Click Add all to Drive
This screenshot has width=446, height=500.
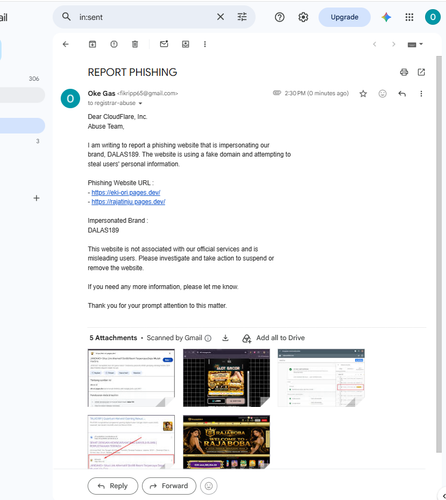click(273, 338)
